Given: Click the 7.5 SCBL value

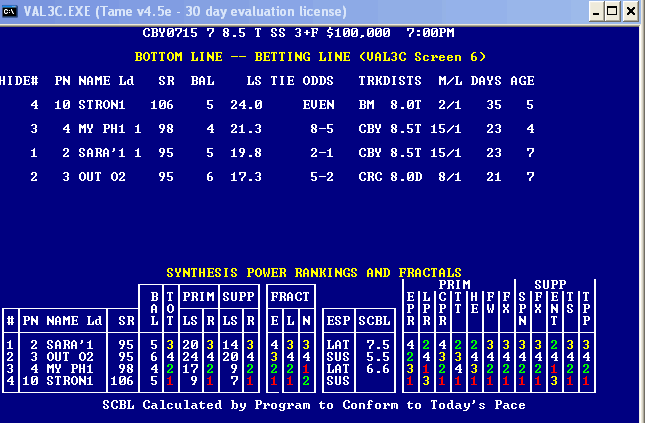Looking at the screenshot, I should click(378, 344).
